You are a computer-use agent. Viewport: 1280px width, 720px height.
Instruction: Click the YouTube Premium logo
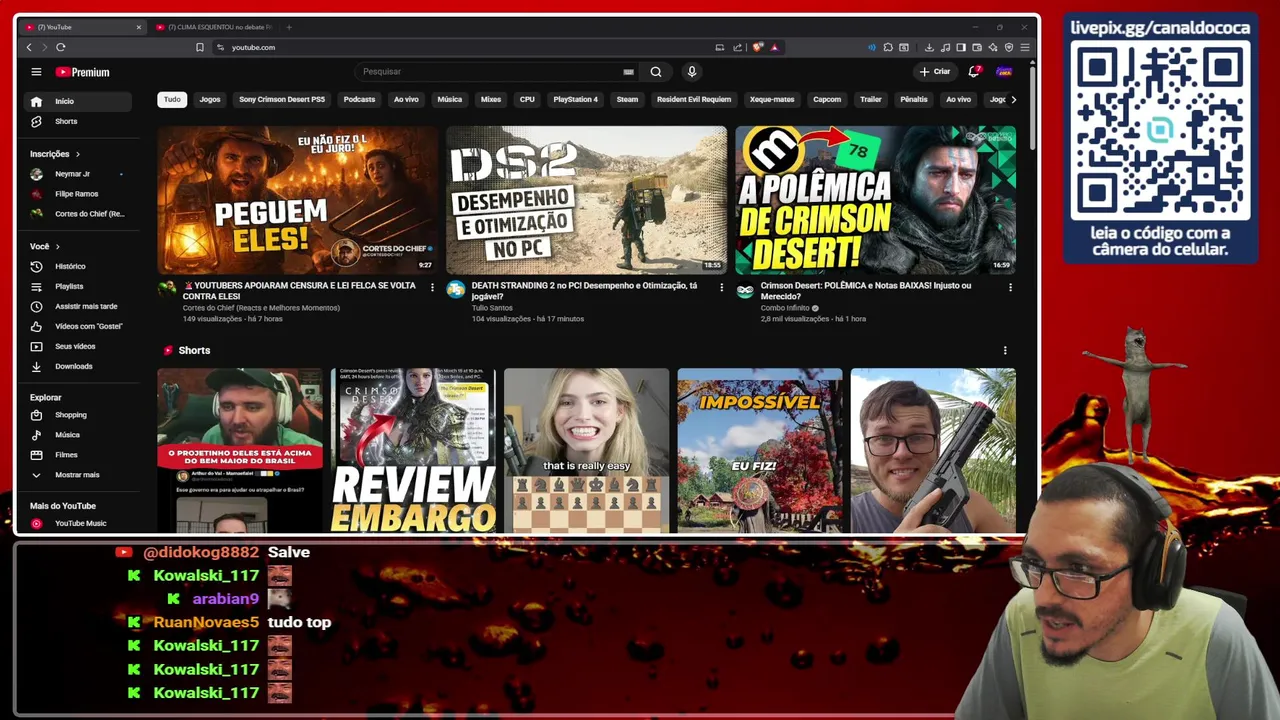[x=83, y=72]
